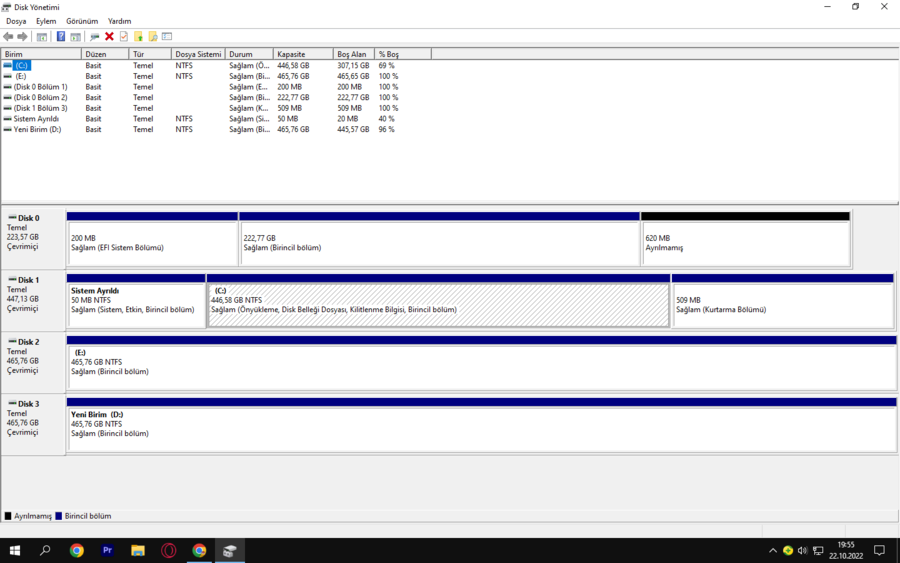900x563 pixels.
Task: Select the 509 MB Kurtarma Bölümü partition
Action: [783, 301]
